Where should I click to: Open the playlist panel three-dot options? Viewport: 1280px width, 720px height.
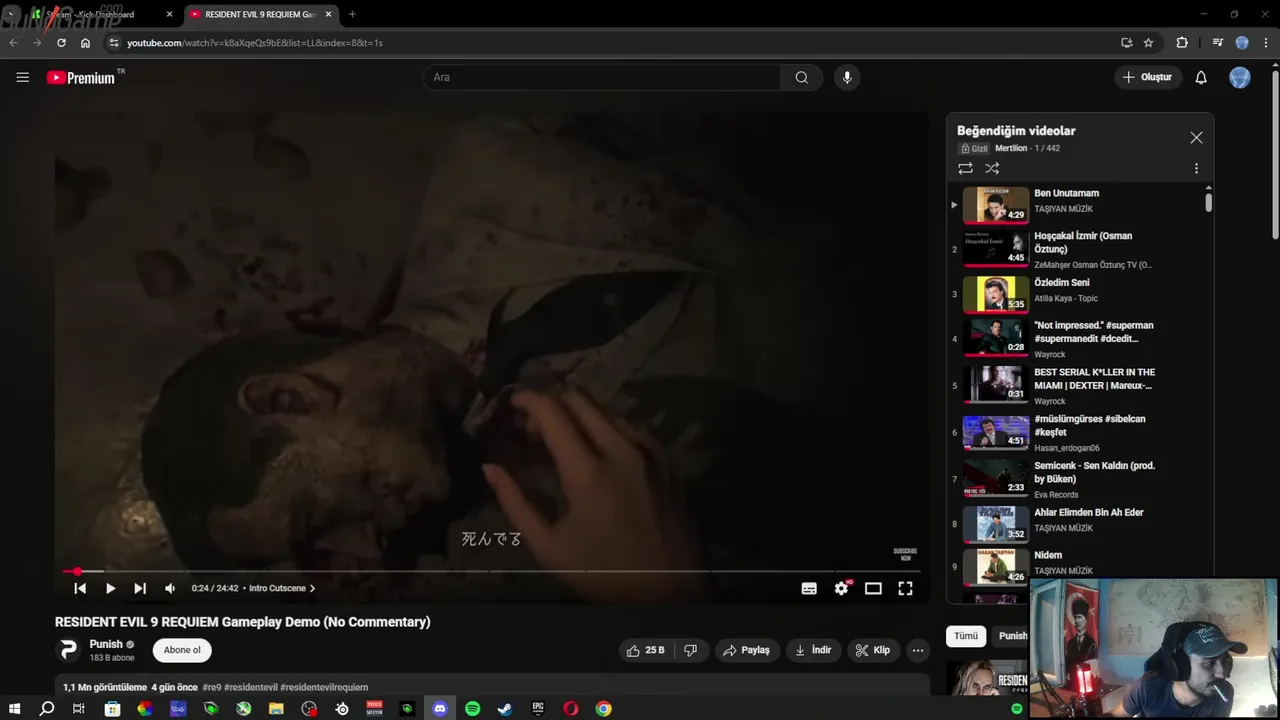click(1196, 169)
